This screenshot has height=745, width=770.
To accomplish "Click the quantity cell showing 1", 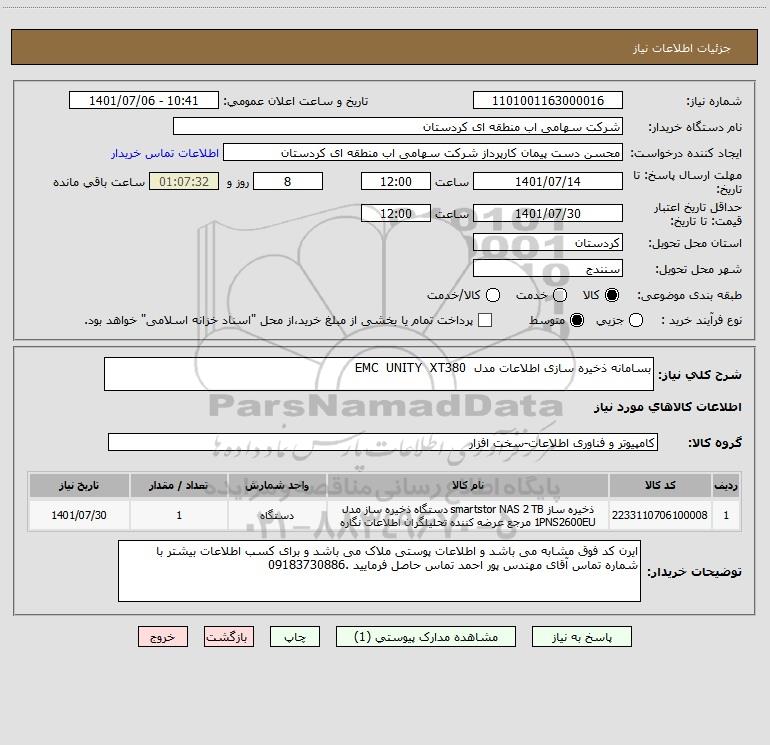I will (x=179, y=515).
